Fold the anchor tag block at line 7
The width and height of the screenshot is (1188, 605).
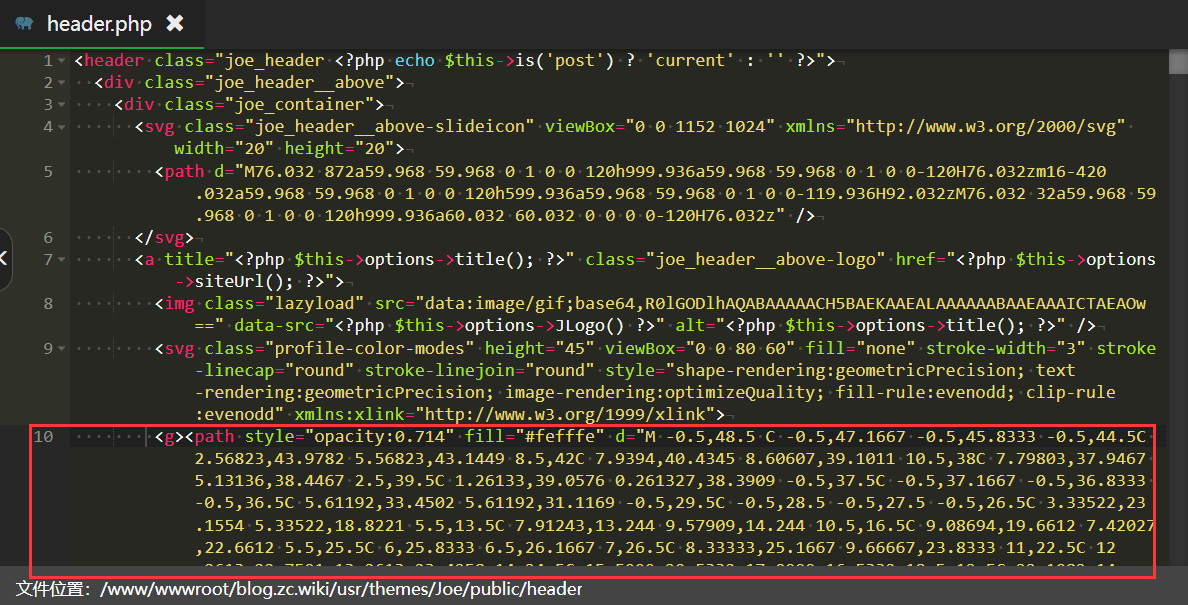pos(62,260)
